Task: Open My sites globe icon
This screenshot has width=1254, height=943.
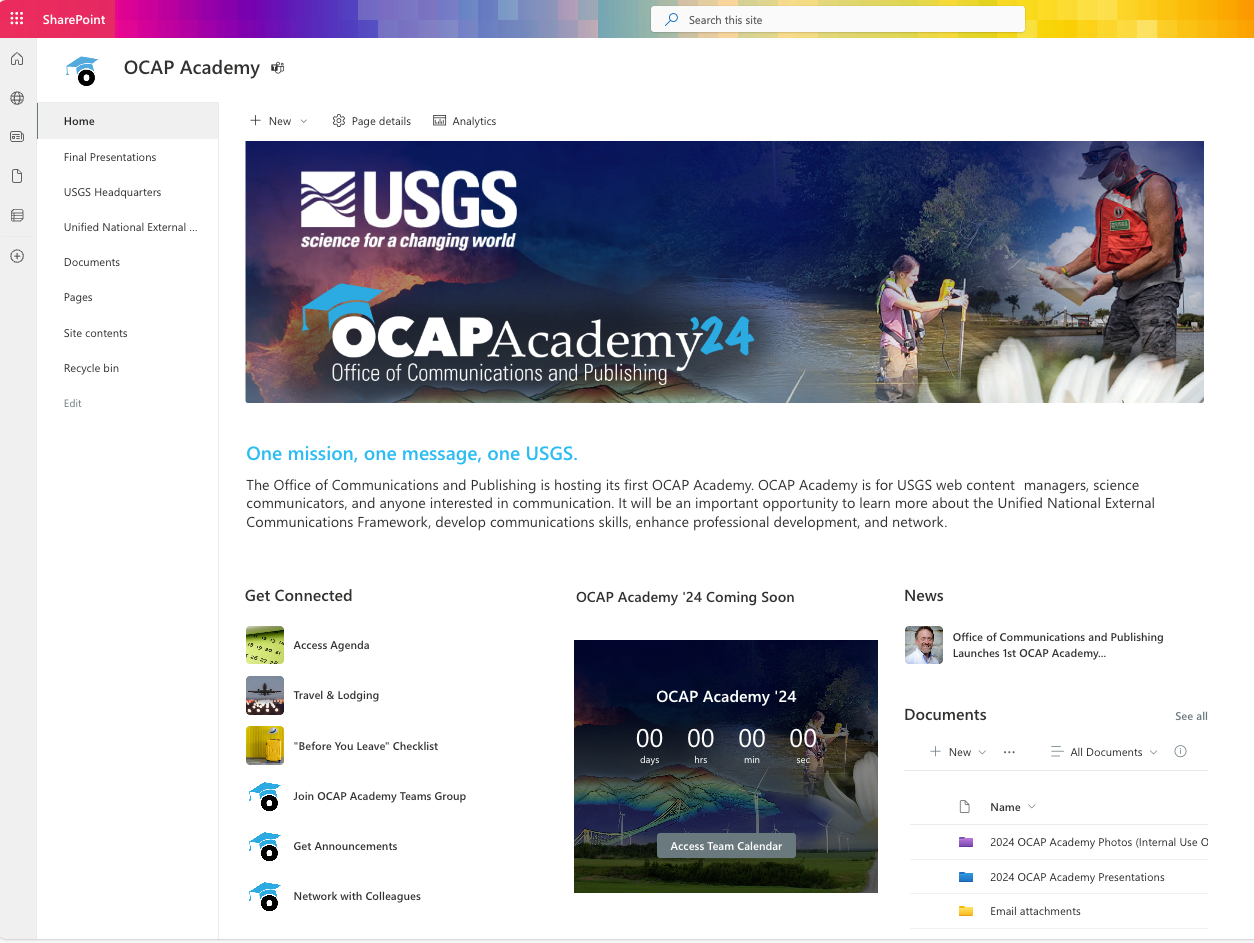Action: pos(17,98)
